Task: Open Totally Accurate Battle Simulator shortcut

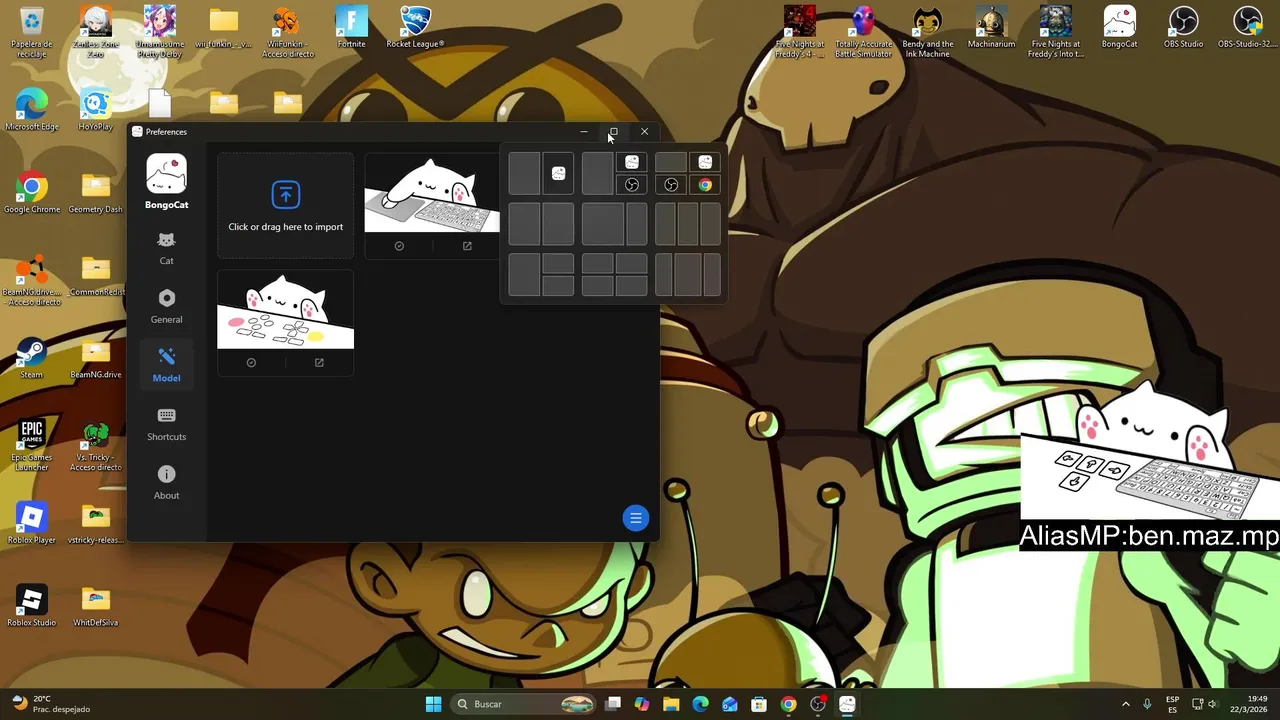Action: pyautogui.click(x=863, y=33)
